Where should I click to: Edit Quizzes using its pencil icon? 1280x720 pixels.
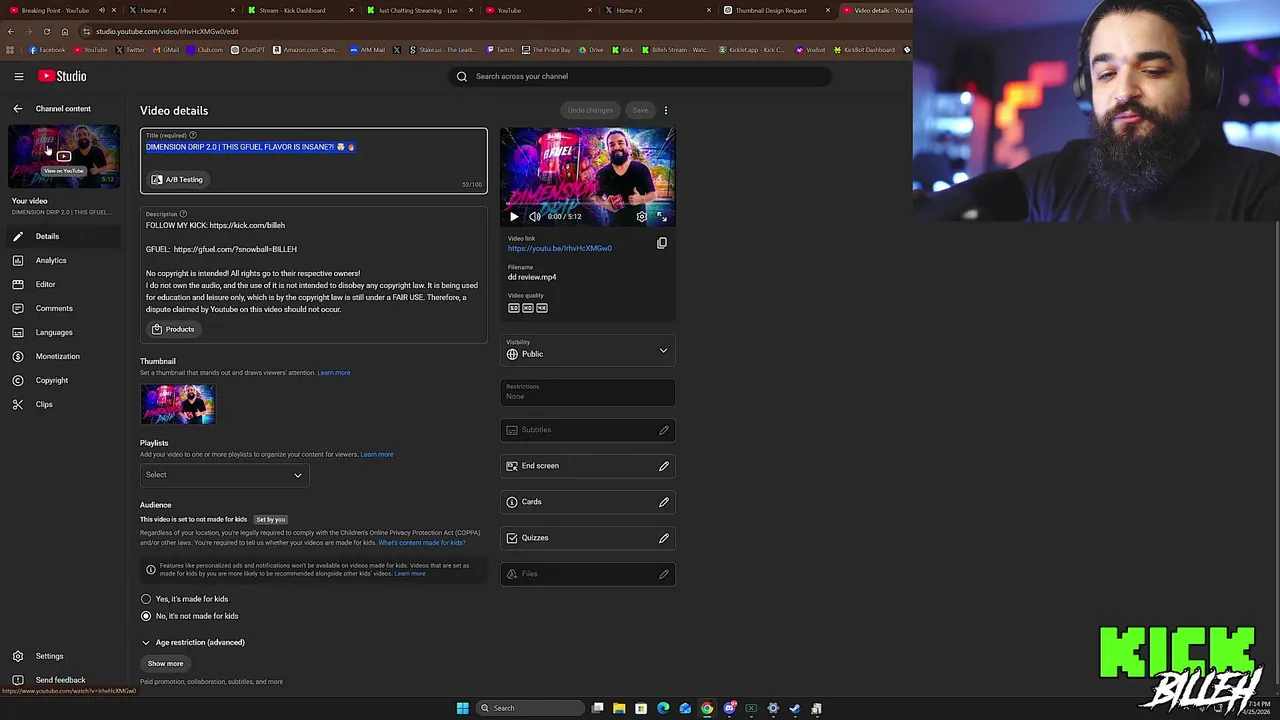pyautogui.click(x=663, y=538)
